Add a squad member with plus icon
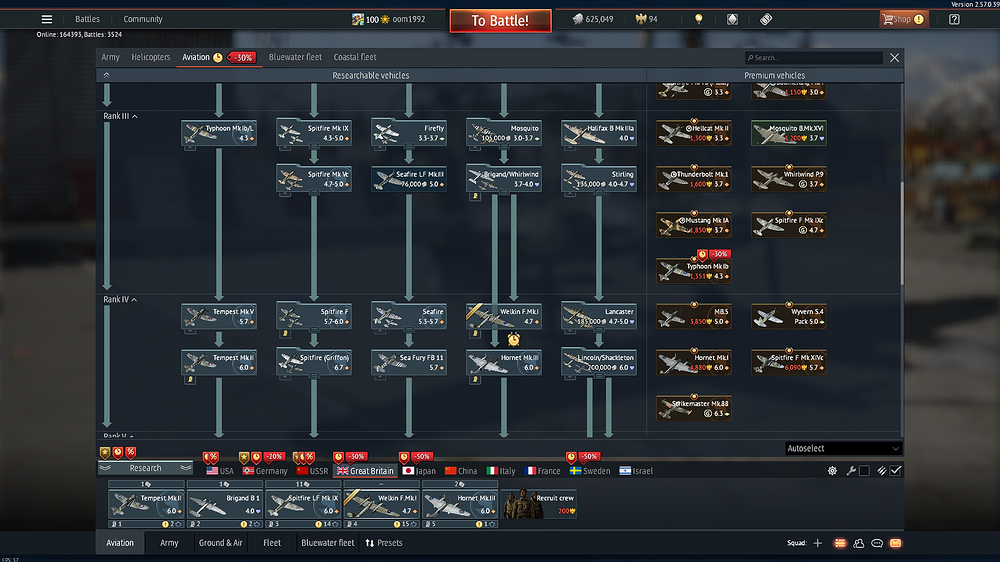 [818, 543]
